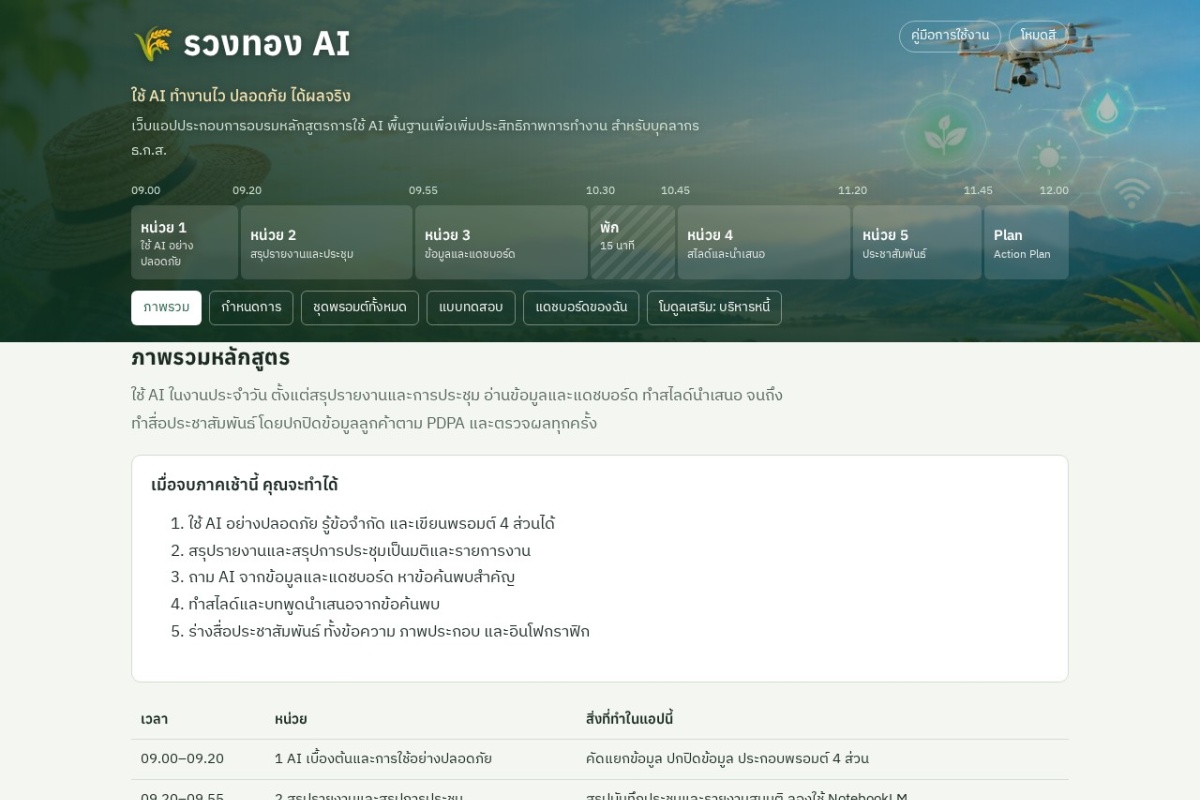Click cell 1 AI เบื้องต้นและการใช้อย่างปลอดภัย

pos(383,759)
